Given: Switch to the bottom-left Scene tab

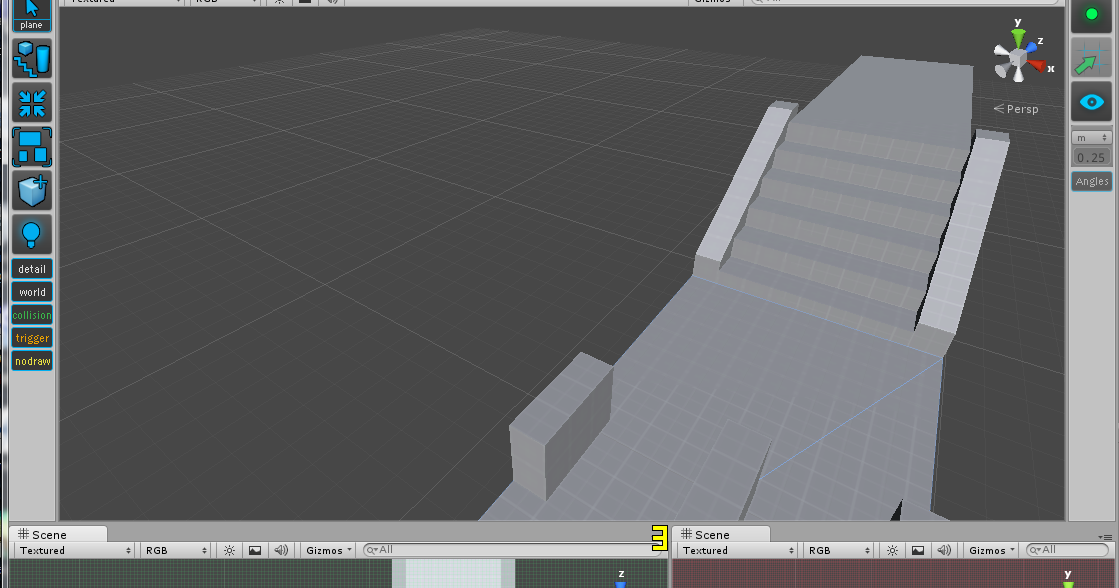Looking at the screenshot, I should [58, 534].
